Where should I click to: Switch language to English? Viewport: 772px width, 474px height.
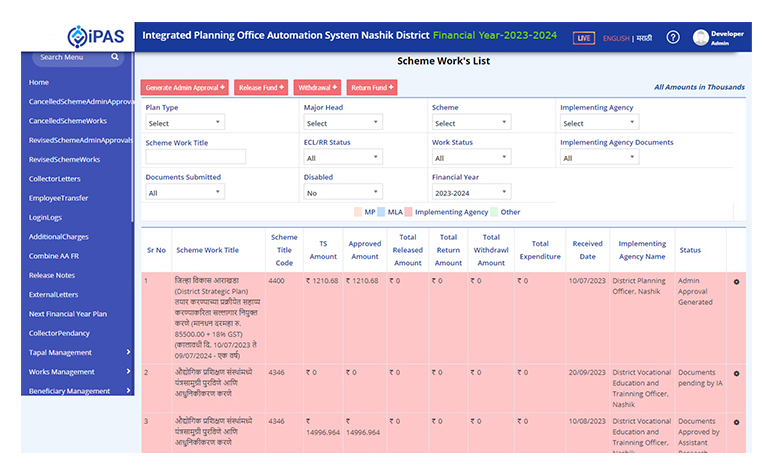point(615,38)
